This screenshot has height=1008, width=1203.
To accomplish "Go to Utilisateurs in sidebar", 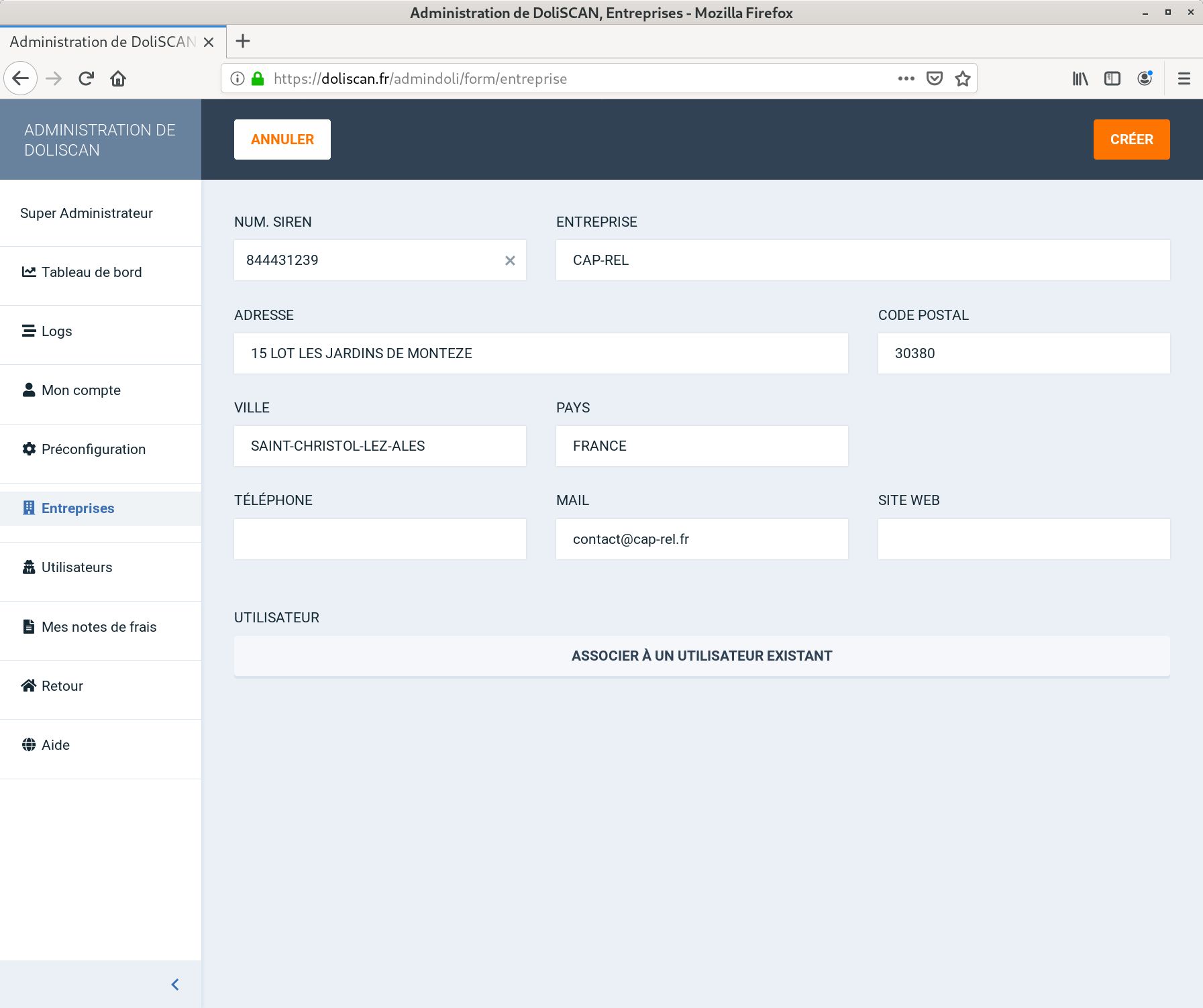I will (x=76, y=567).
